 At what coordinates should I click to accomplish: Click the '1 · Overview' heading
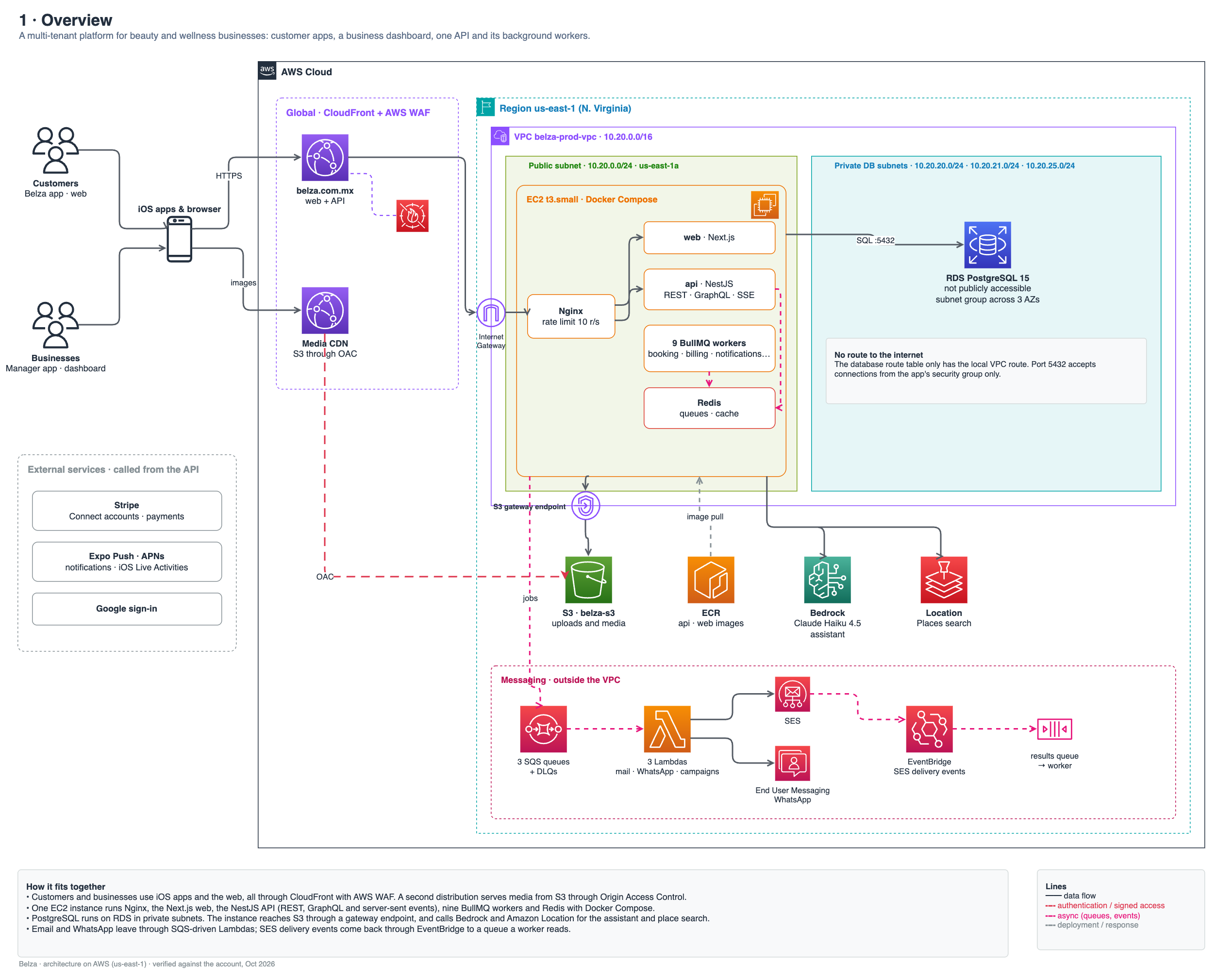tap(66, 20)
